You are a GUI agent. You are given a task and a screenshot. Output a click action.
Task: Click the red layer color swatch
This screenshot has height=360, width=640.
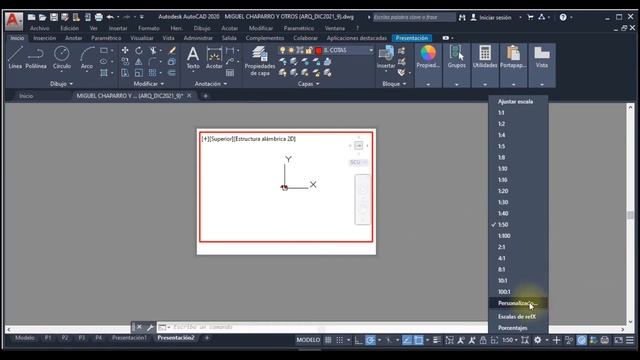pos(318,50)
